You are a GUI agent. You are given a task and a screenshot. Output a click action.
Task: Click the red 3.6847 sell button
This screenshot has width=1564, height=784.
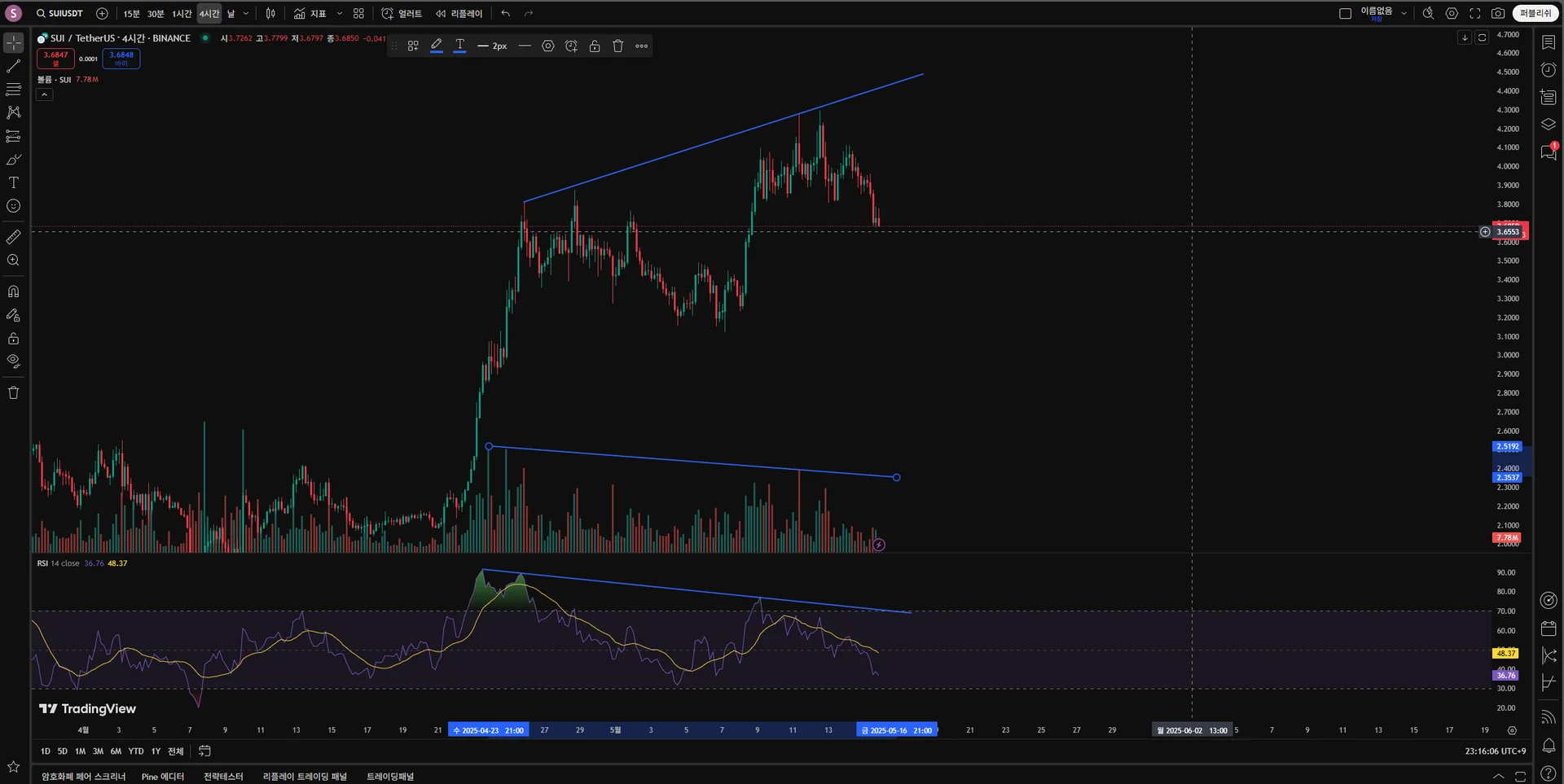(55, 59)
